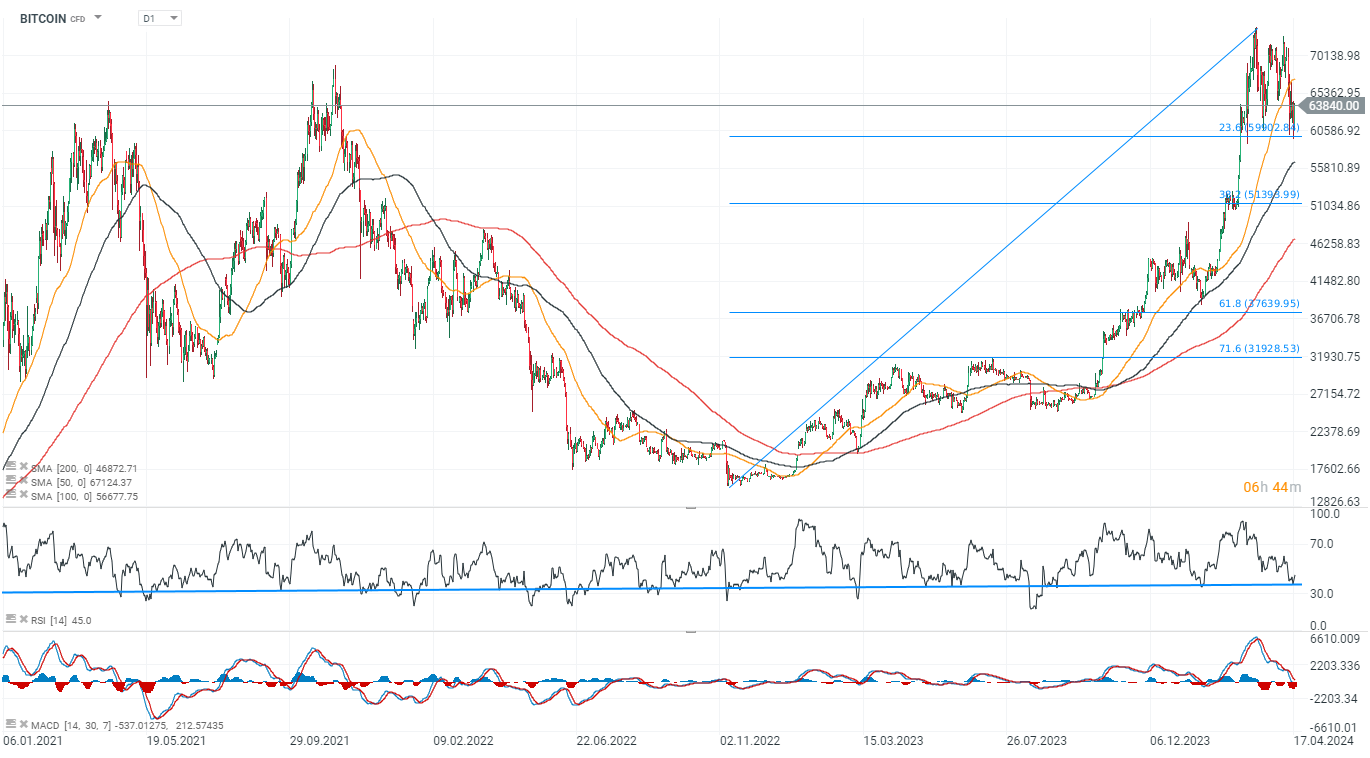Click the 17.04.2024 date on the time axis
Screen dimensions: 1370x758
(1322, 741)
